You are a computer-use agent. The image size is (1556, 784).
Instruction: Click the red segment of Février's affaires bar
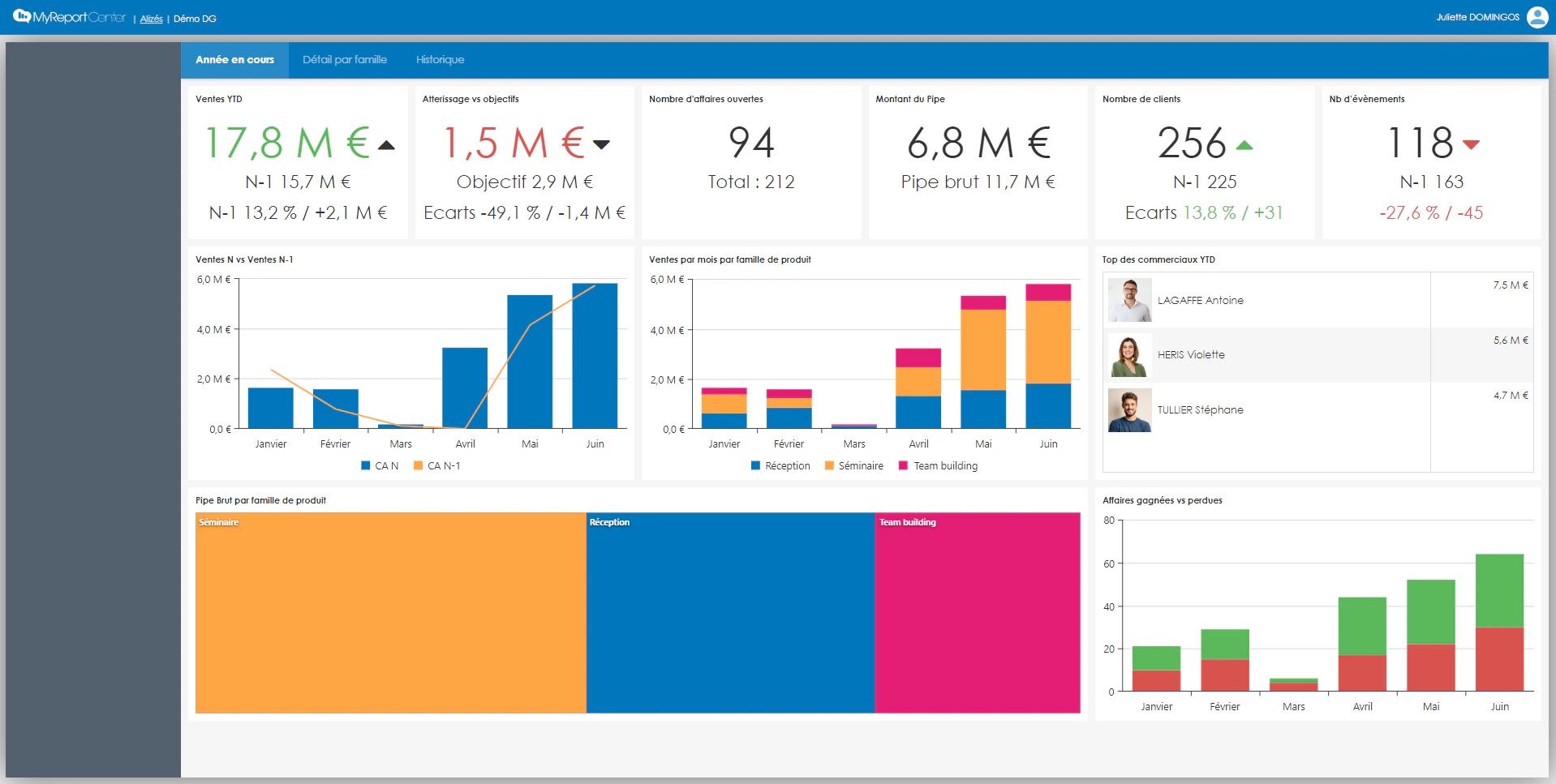click(1225, 675)
